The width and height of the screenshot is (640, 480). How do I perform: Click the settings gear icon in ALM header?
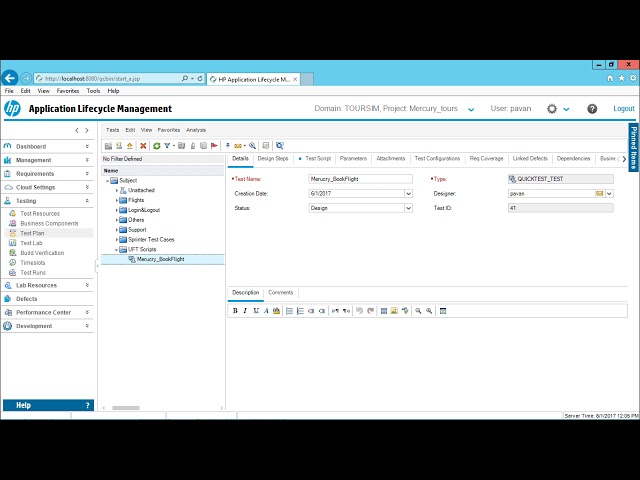(x=552, y=109)
